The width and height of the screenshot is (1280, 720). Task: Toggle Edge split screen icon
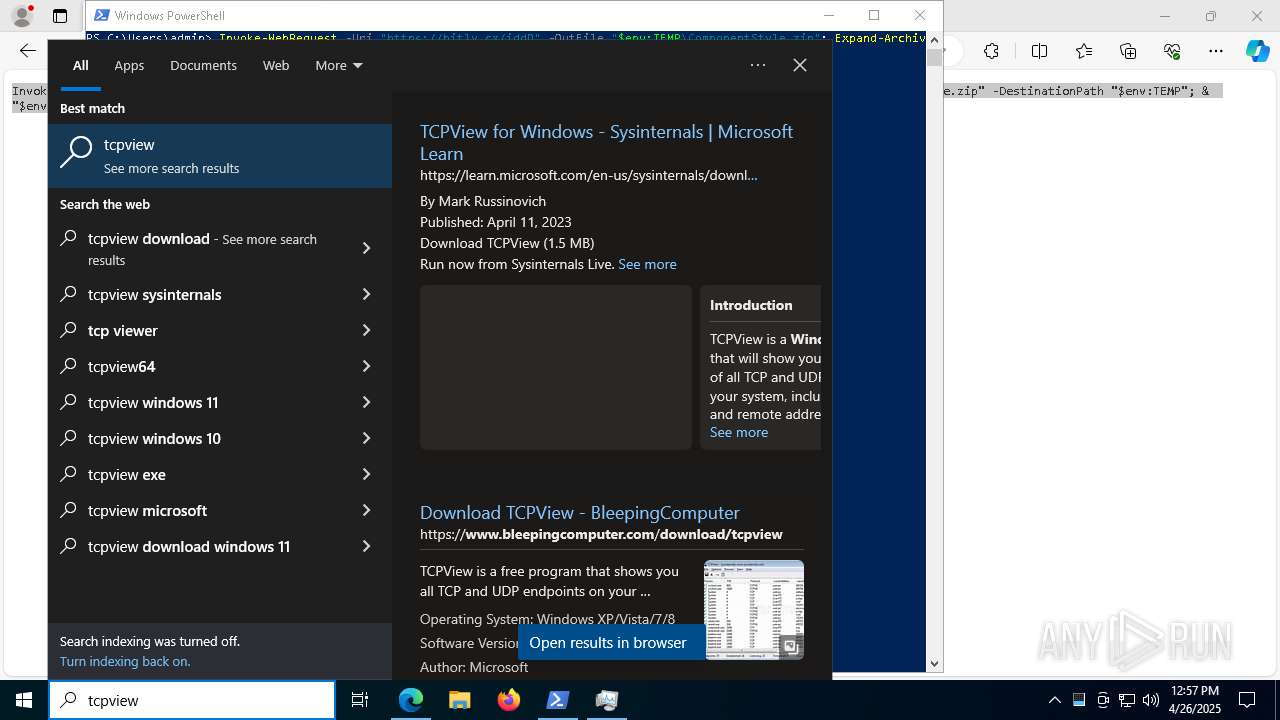[1039, 51]
